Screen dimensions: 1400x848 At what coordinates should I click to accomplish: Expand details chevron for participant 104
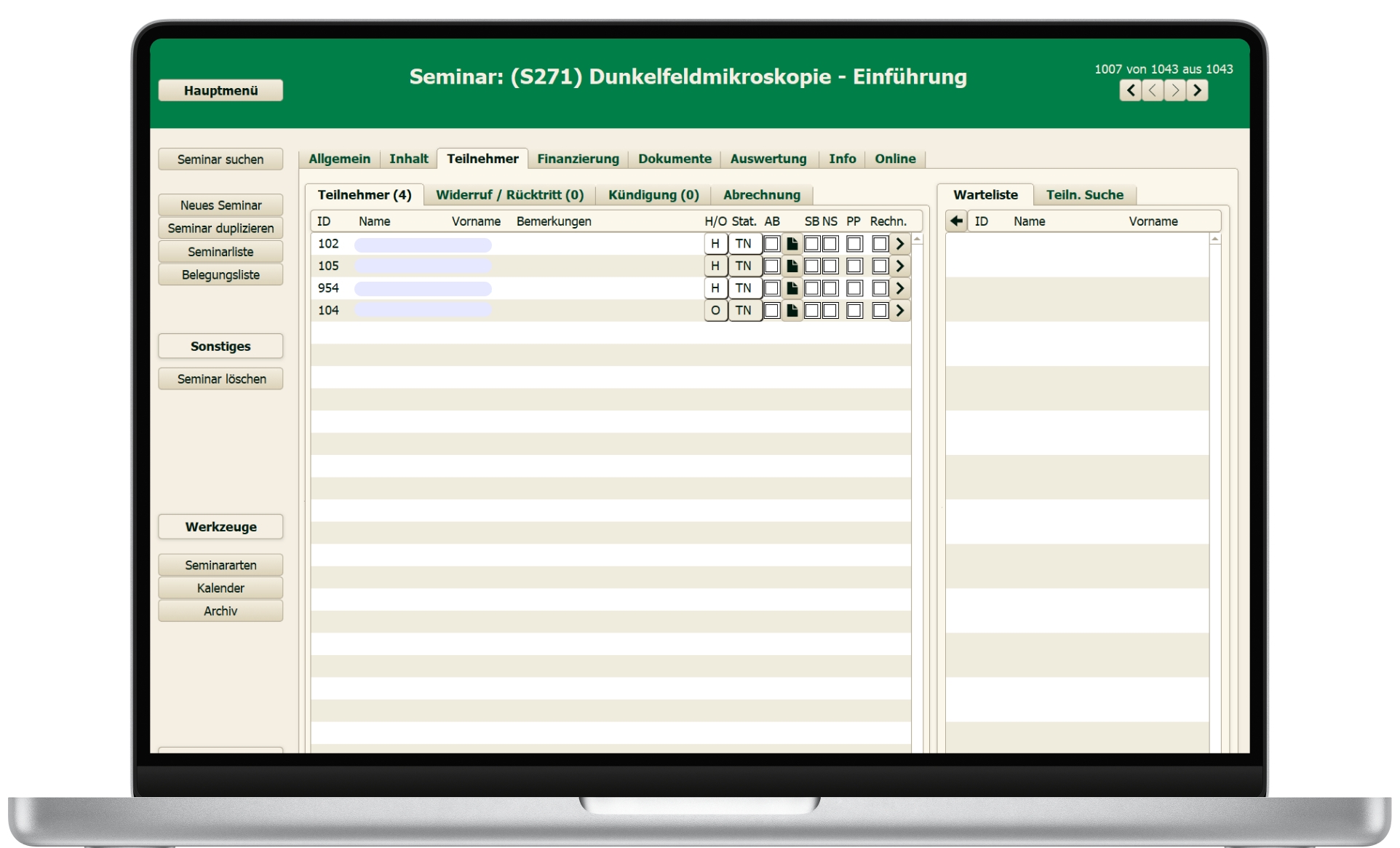(900, 311)
